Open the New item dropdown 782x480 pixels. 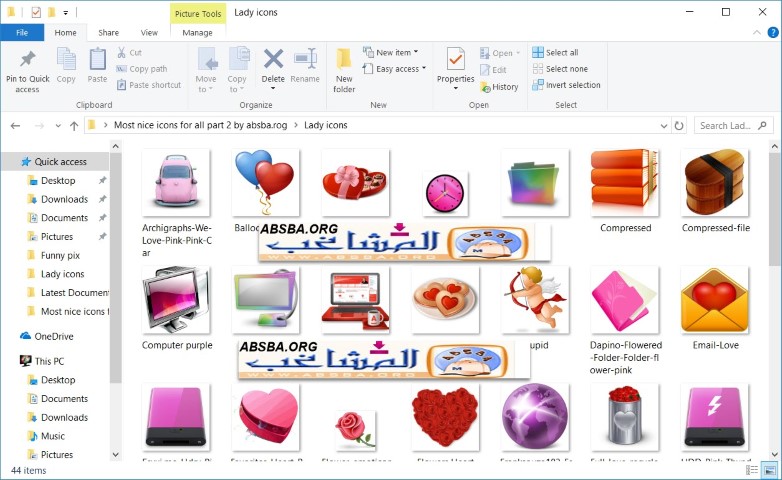click(391, 52)
